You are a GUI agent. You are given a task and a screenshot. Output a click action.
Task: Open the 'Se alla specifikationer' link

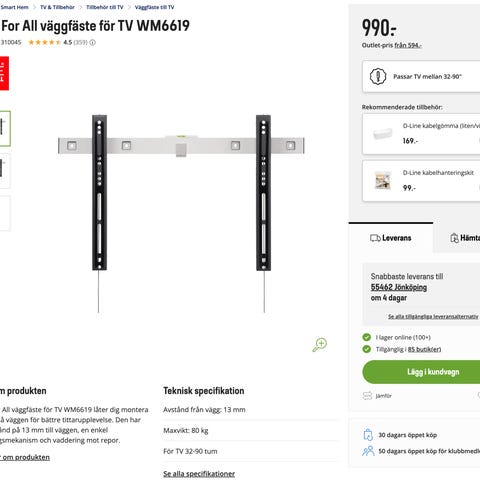click(x=199, y=474)
